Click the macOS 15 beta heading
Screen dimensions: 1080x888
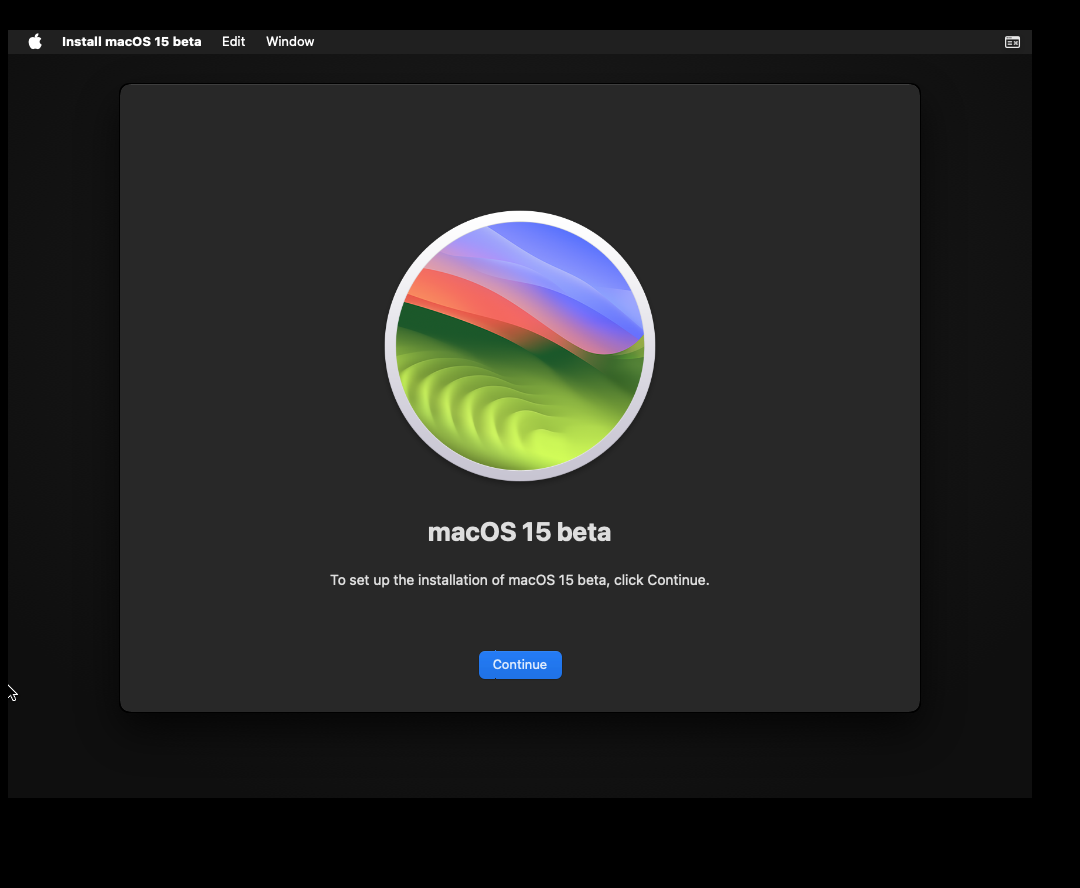(x=519, y=532)
